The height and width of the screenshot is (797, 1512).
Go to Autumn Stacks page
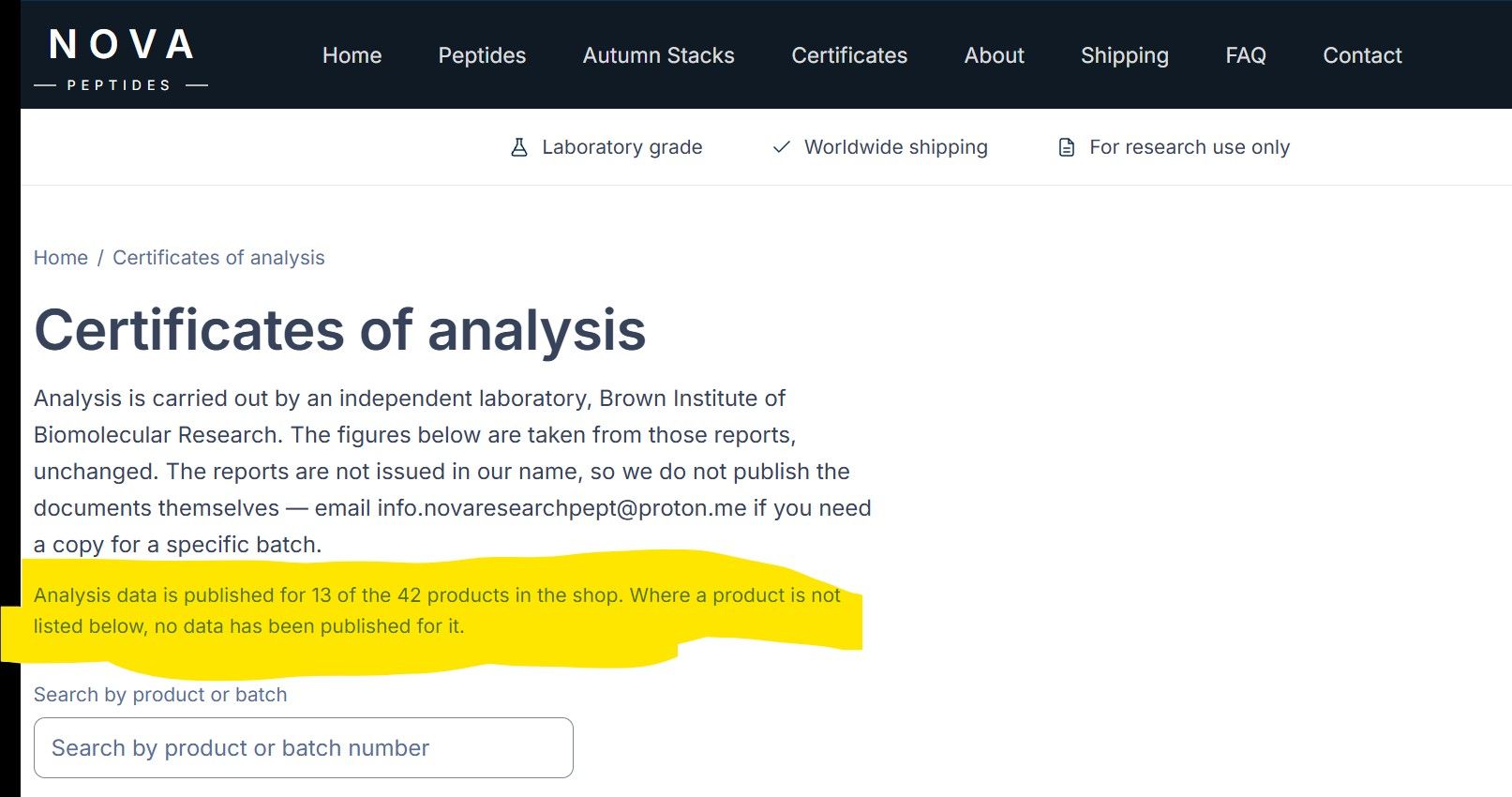point(658,55)
